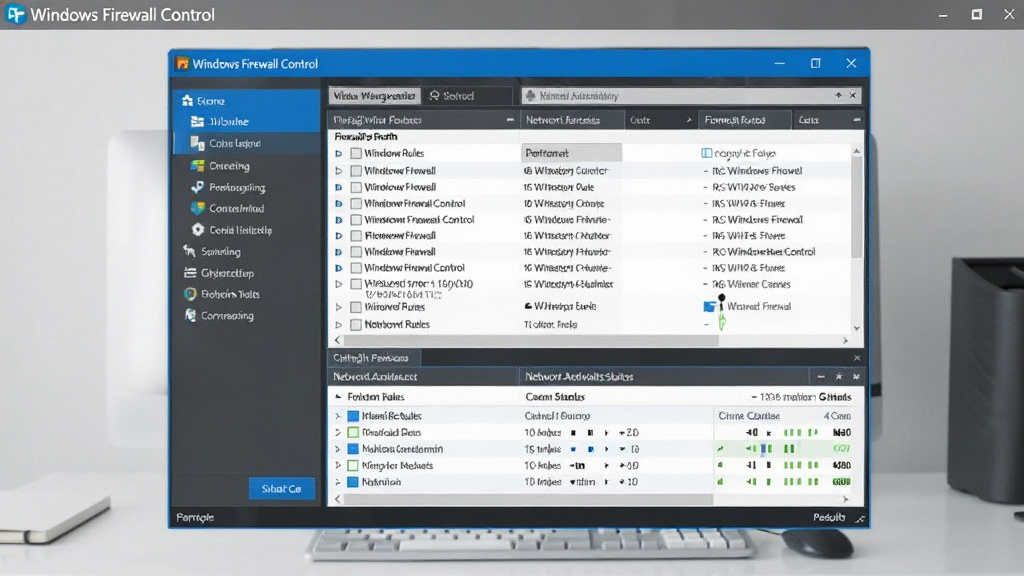1024x576 pixels.
Task: Switch to the 'Sofiocl' tab
Action: coord(467,96)
